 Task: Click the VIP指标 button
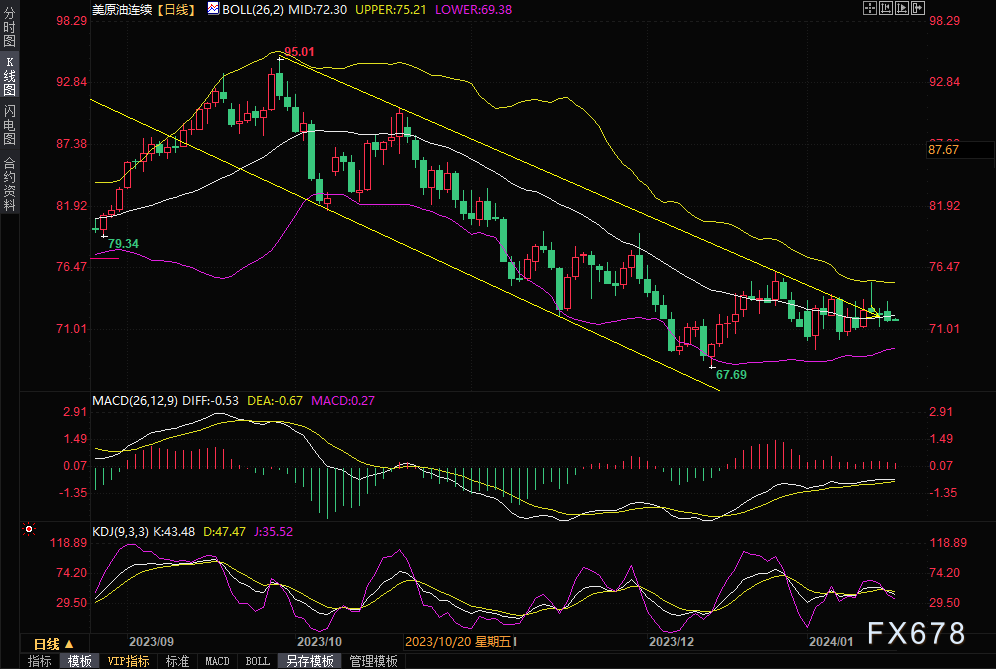128,661
